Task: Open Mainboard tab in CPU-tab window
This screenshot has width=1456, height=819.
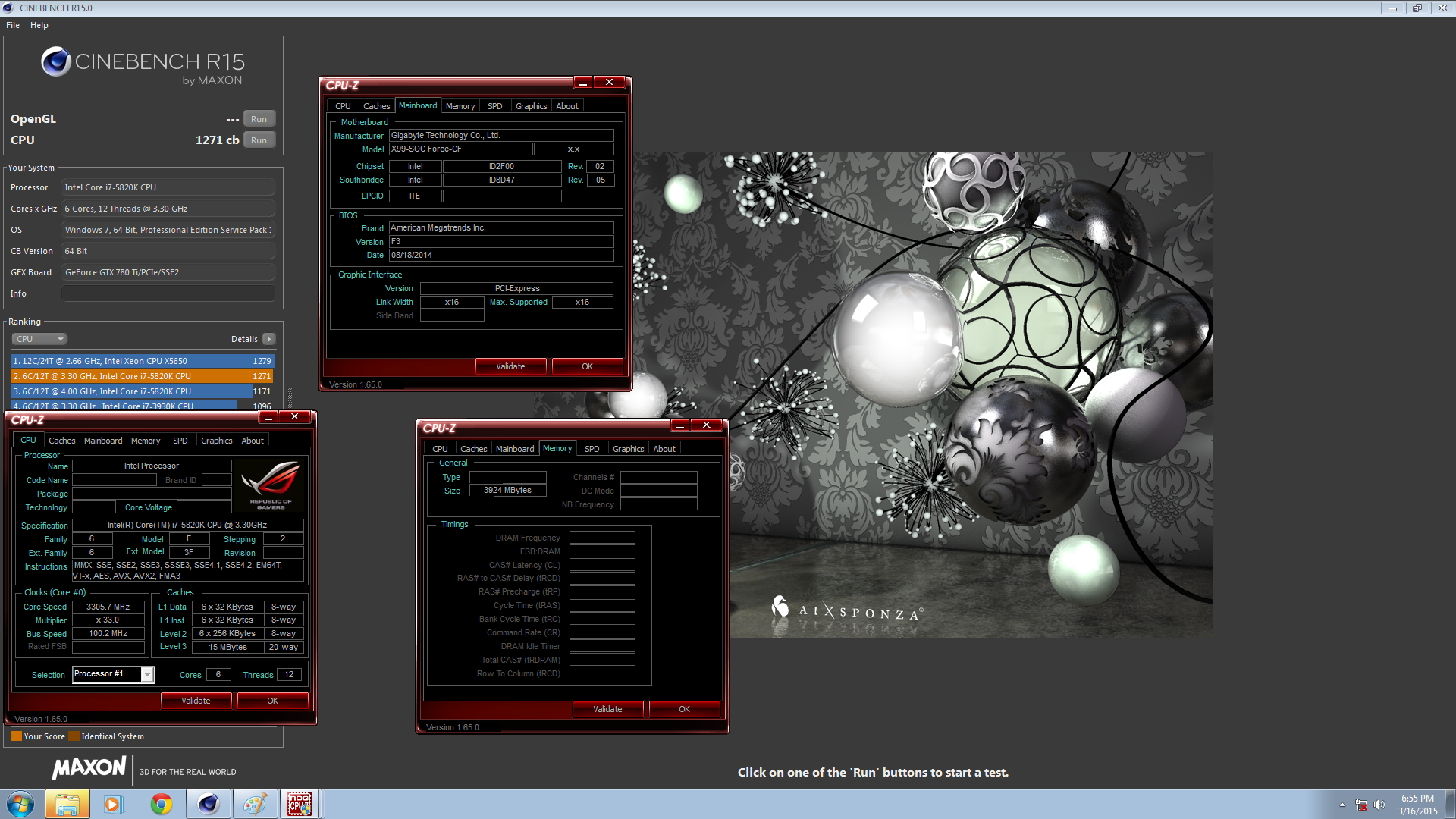Action: [x=103, y=441]
